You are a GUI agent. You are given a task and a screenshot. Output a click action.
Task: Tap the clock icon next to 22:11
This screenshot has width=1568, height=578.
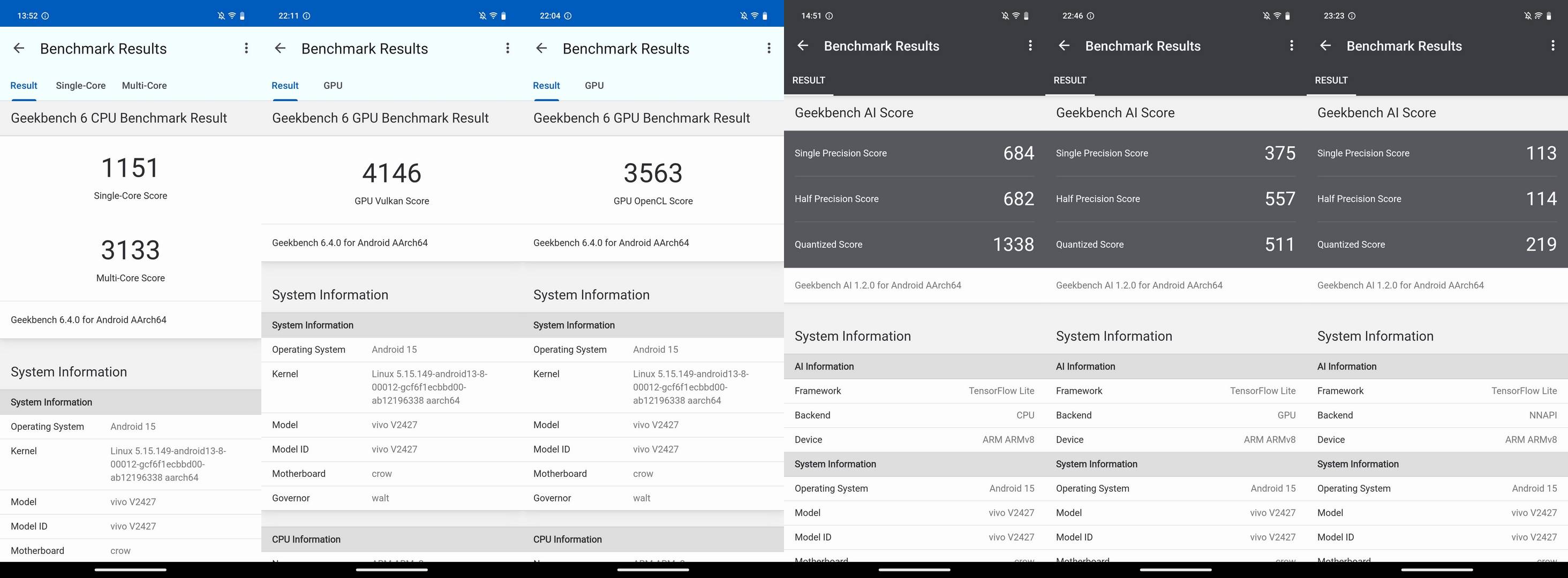[306, 16]
